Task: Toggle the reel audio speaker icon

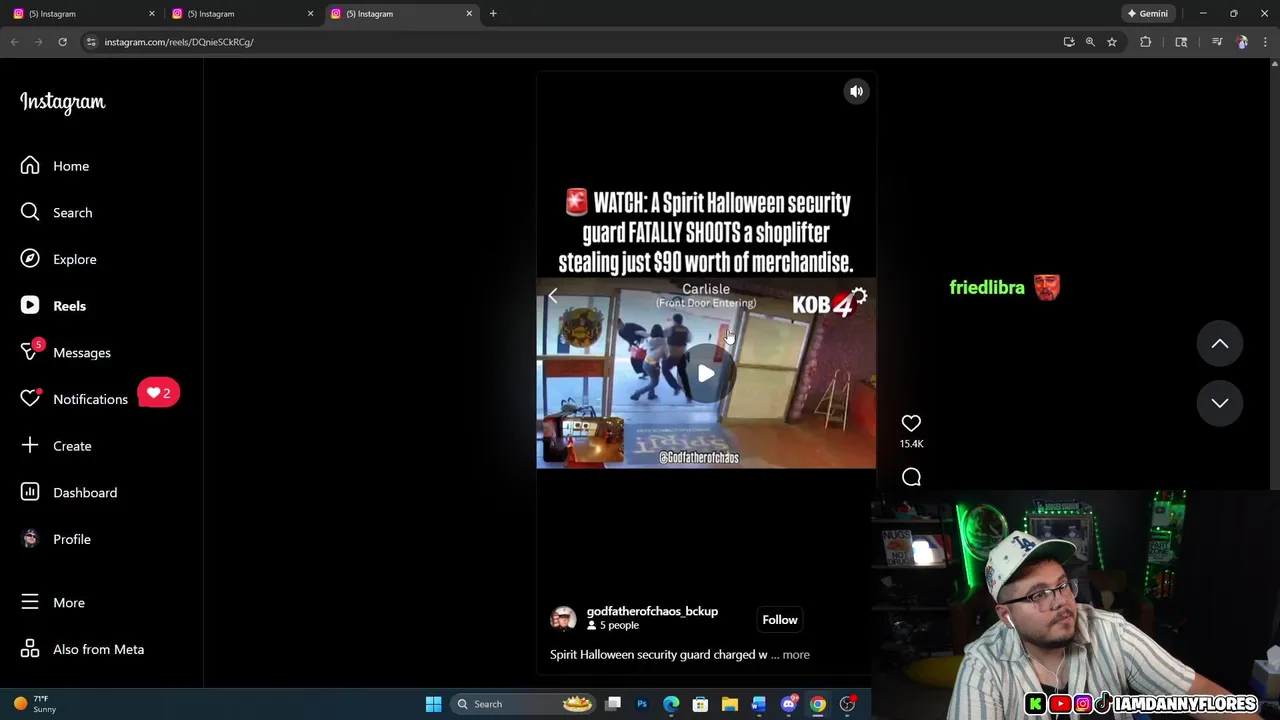Action: coord(856,91)
